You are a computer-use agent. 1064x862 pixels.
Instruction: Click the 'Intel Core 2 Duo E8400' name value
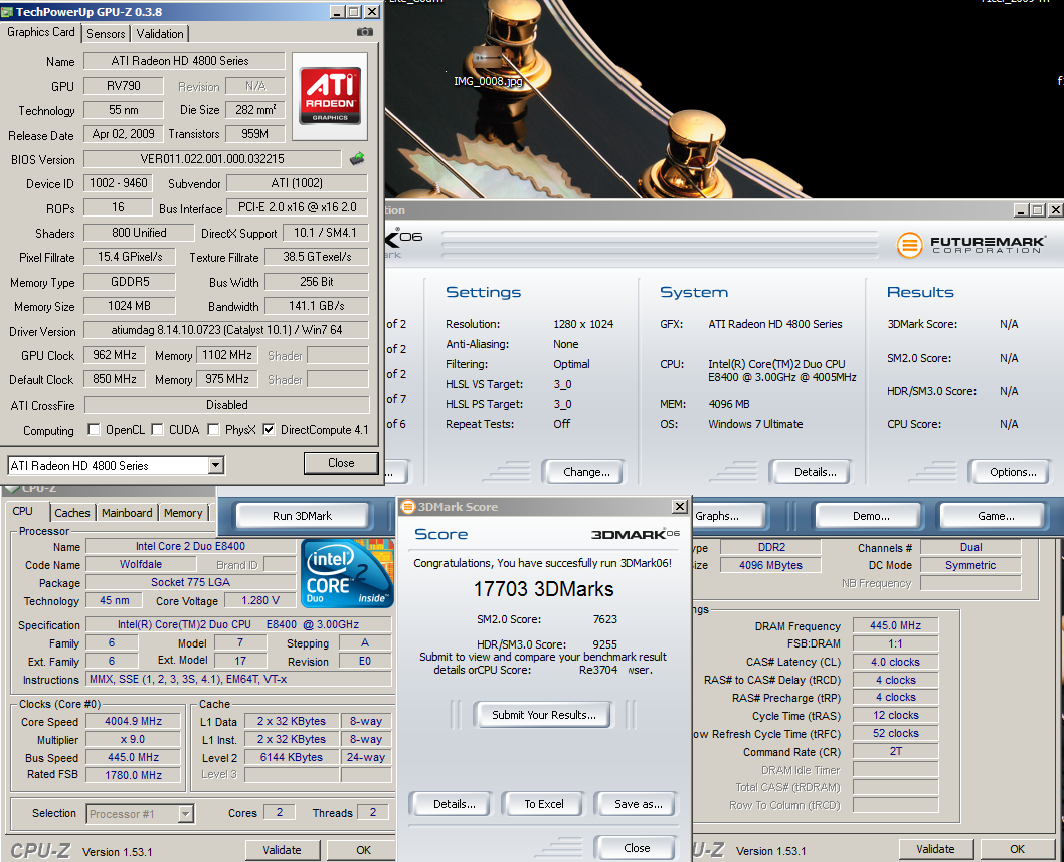click(190, 546)
